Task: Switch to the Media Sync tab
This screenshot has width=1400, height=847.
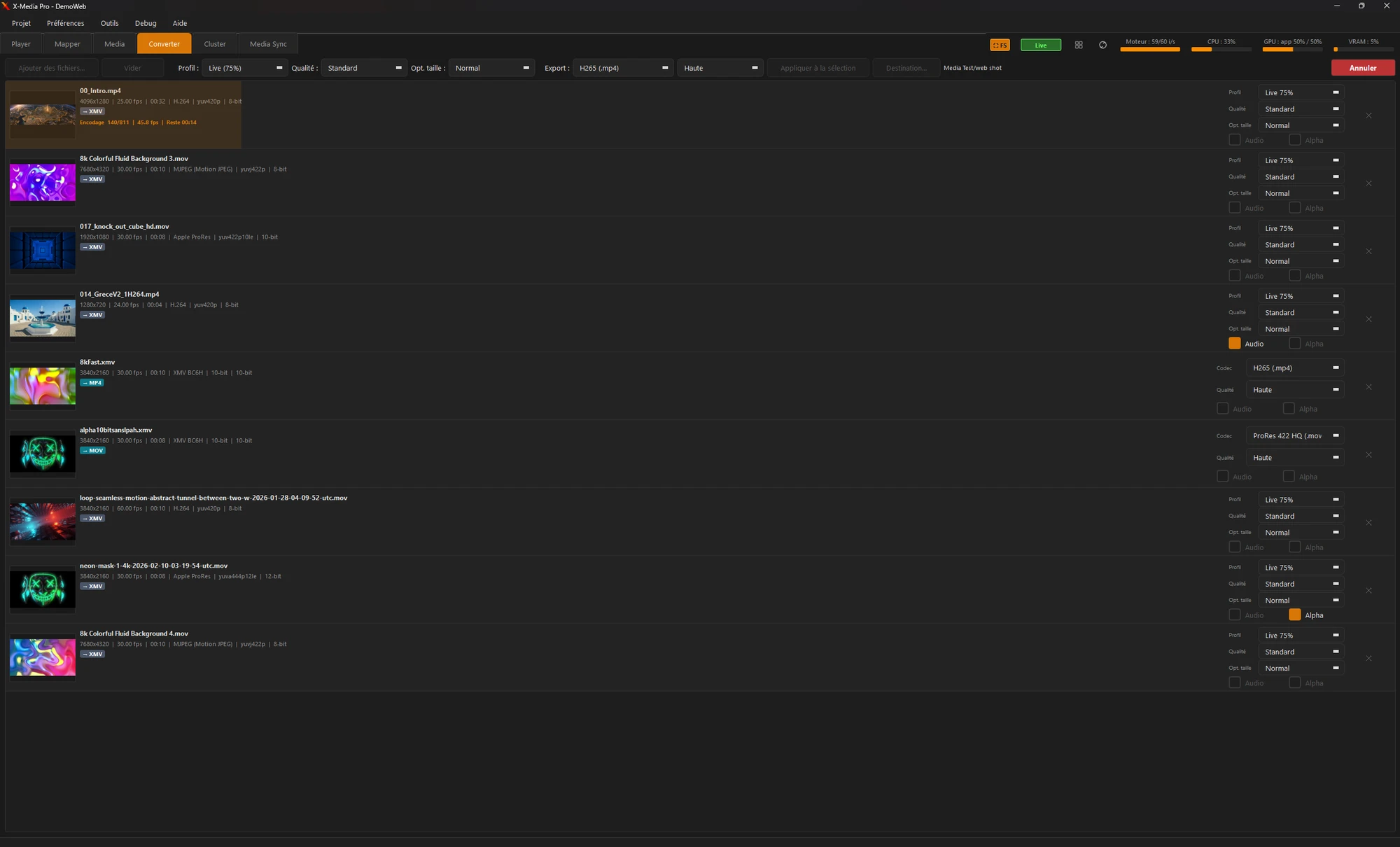Action: [268, 44]
